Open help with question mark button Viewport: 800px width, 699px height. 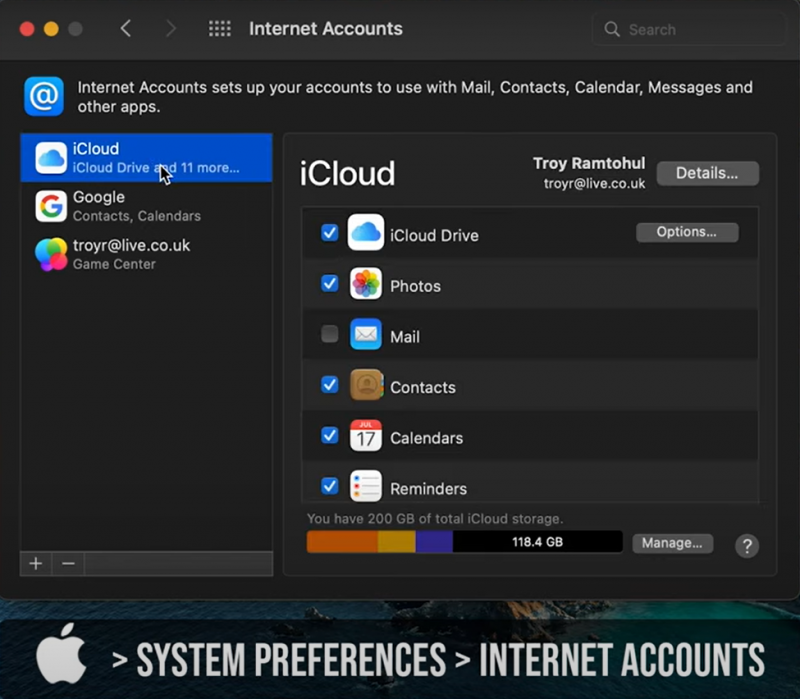pyautogui.click(x=747, y=546)
